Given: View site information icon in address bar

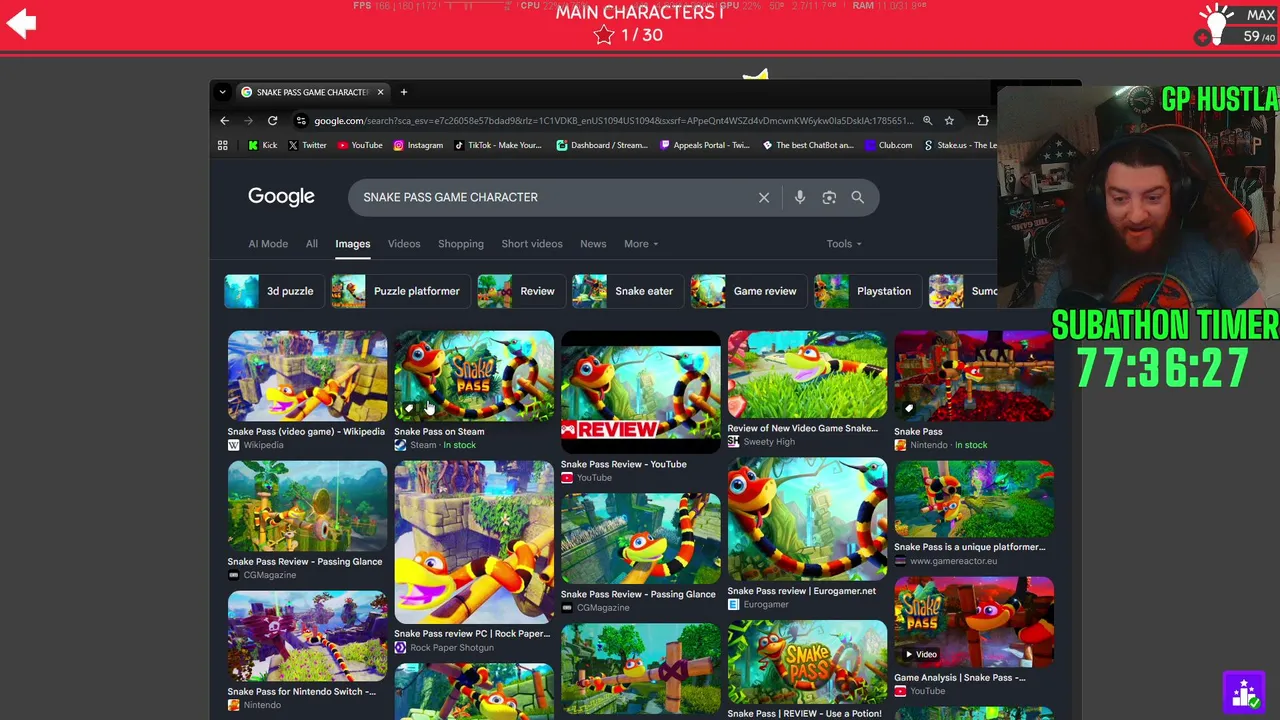Looking at the screenshot, I should (301, 121).
